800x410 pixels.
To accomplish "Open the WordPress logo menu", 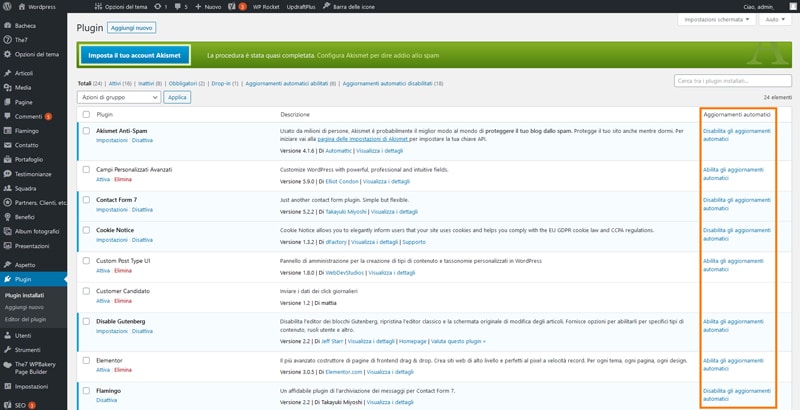I will click(7, 7).
